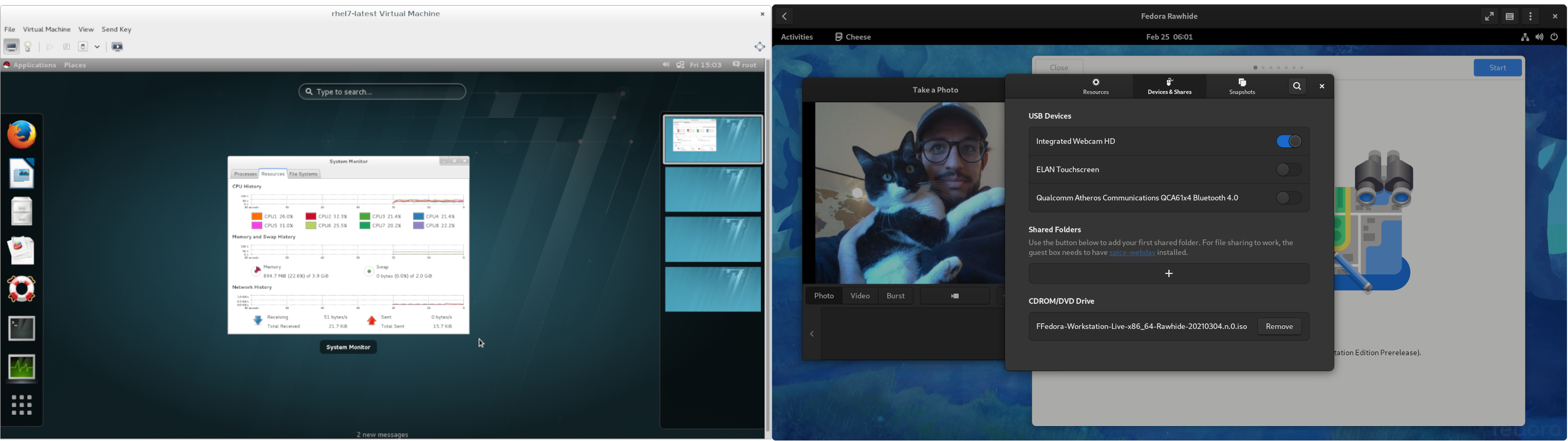Screen dimensions: 1568x441
Task: Select Video mode in Cheese
Action: 860,296
